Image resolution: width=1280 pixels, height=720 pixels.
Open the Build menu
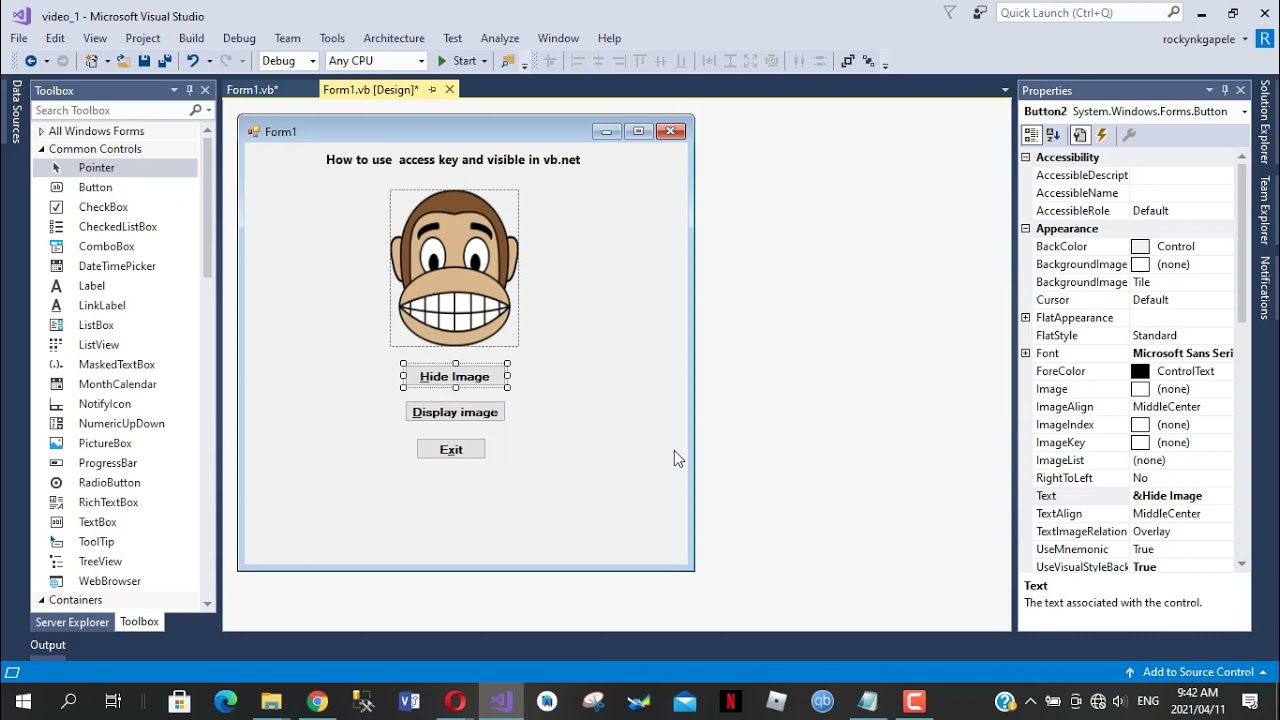click(191, 38)
